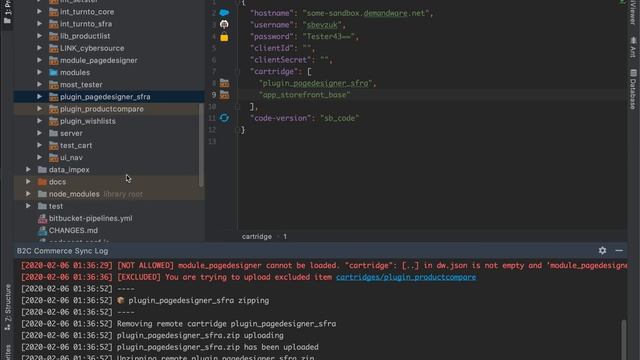This screenshot has width=640, height=360.
Task: Click the cartridge gutter icon beside app_storefront_base line
Action: click(x=224, y=95)
